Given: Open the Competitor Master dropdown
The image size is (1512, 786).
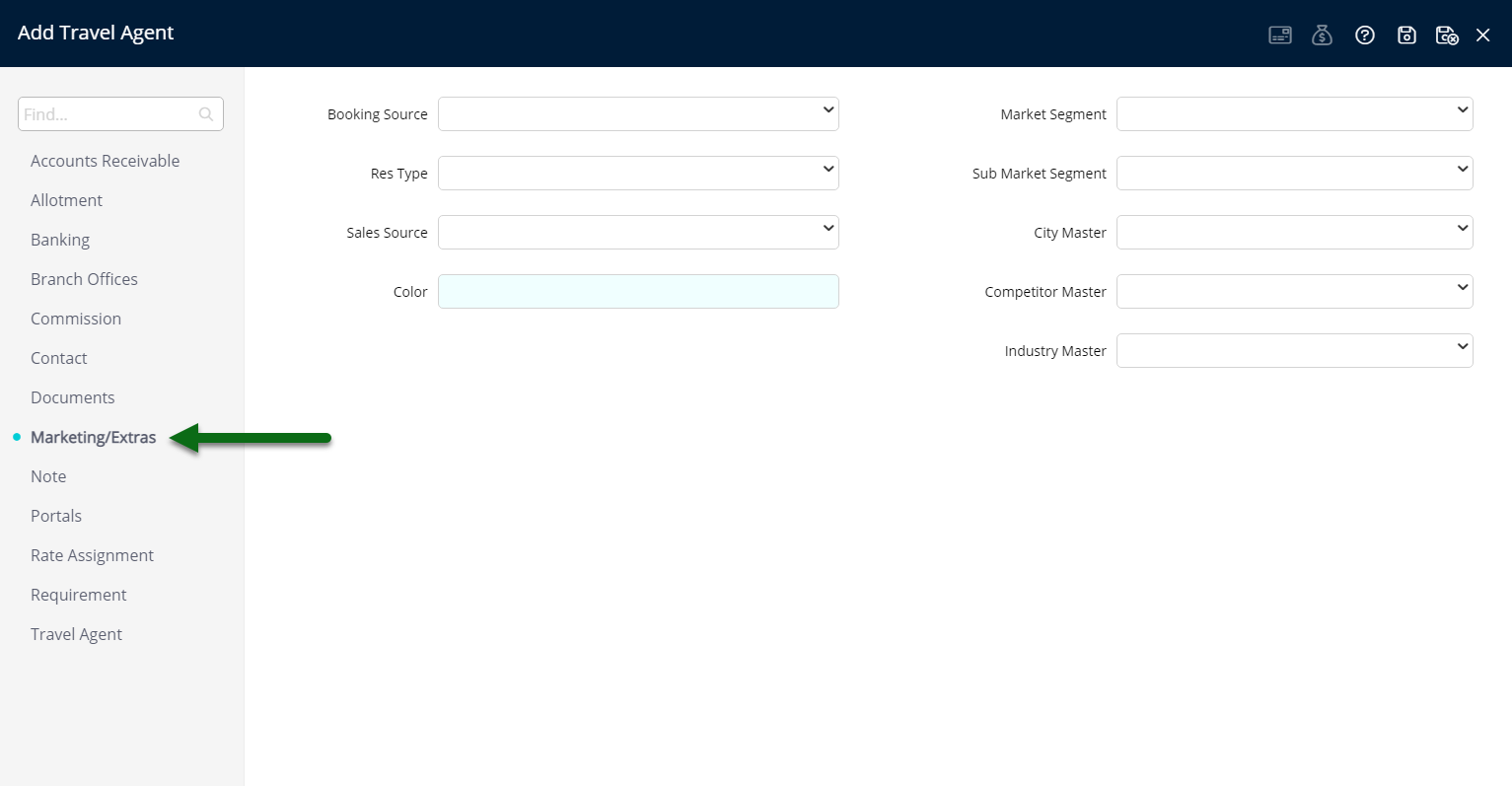Looking at the screenshot, I should [x=1294, y=291].
